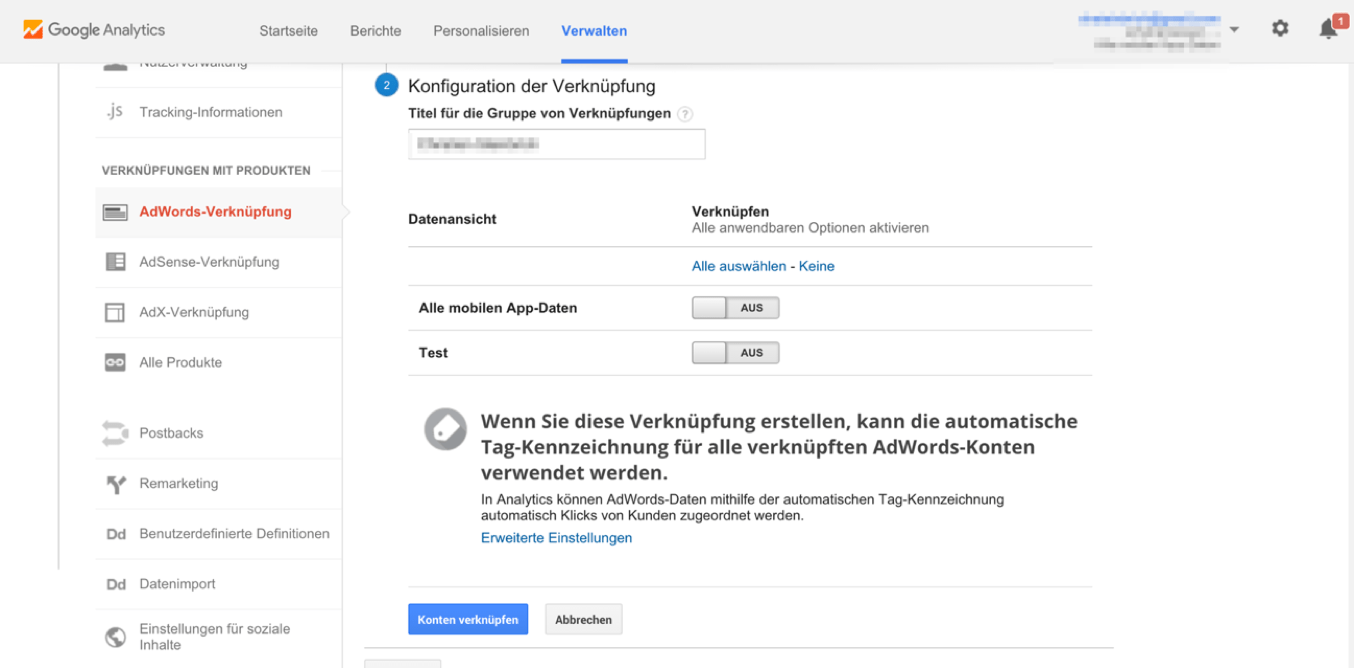1354x668 pixels.
Task: Open the settings gear icon
Action: tap(1280, 29)
